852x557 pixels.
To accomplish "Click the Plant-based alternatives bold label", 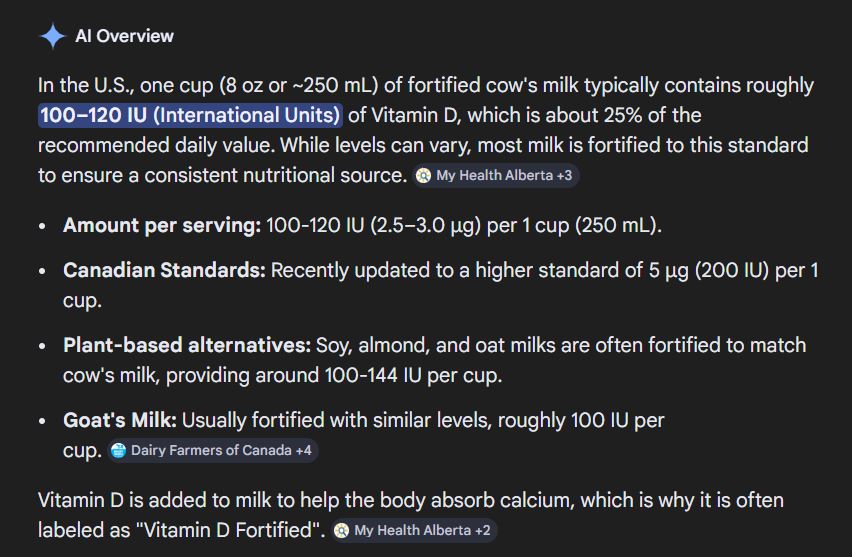I will (187, 345).
